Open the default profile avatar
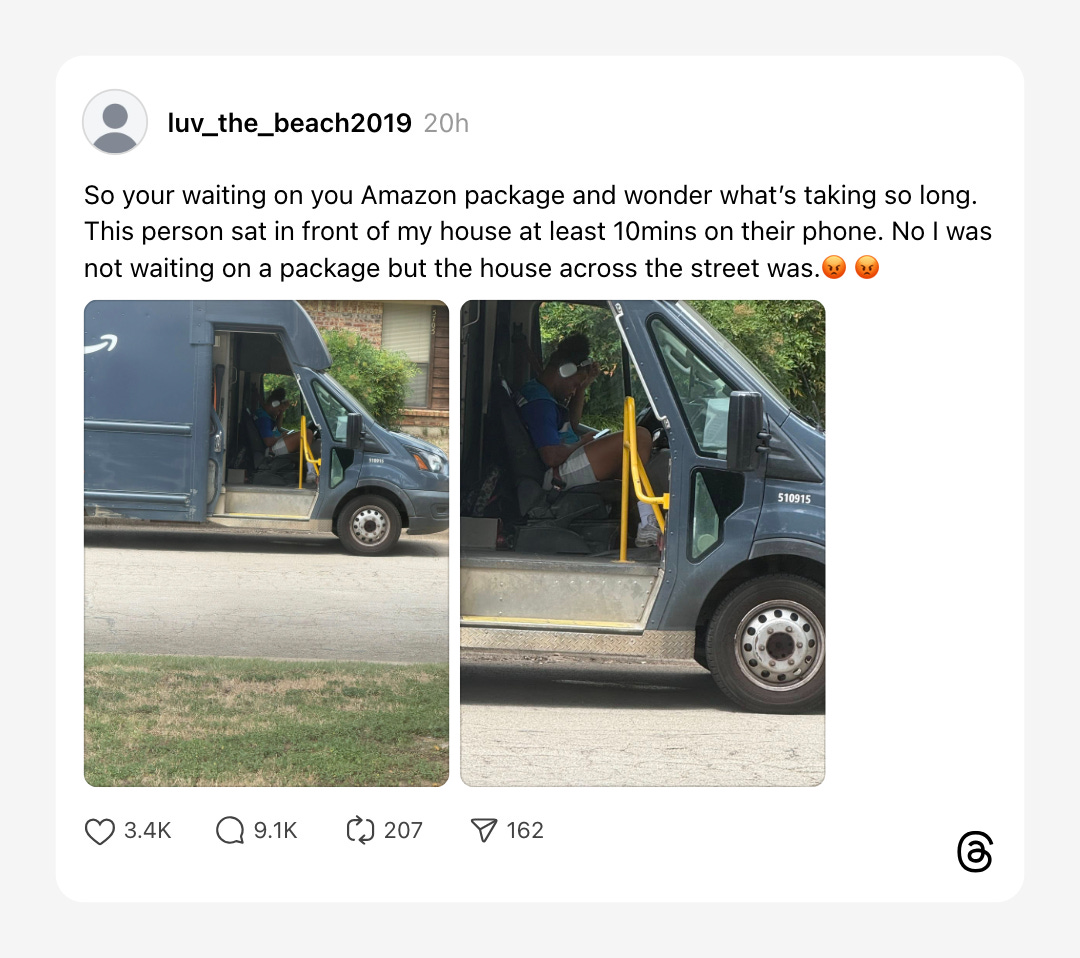 click(x=115, y=122)
